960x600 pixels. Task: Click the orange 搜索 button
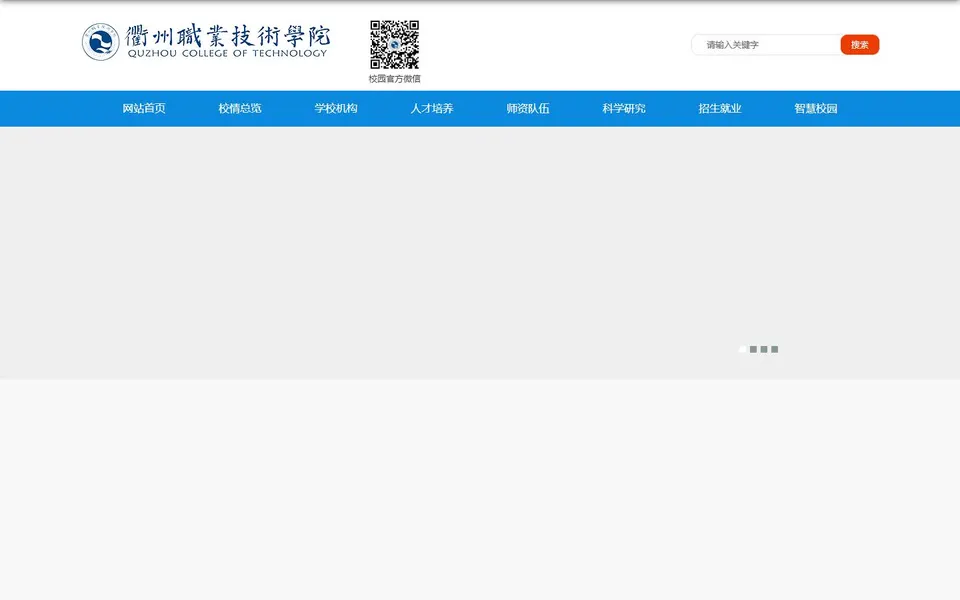[x=860, y=45]
